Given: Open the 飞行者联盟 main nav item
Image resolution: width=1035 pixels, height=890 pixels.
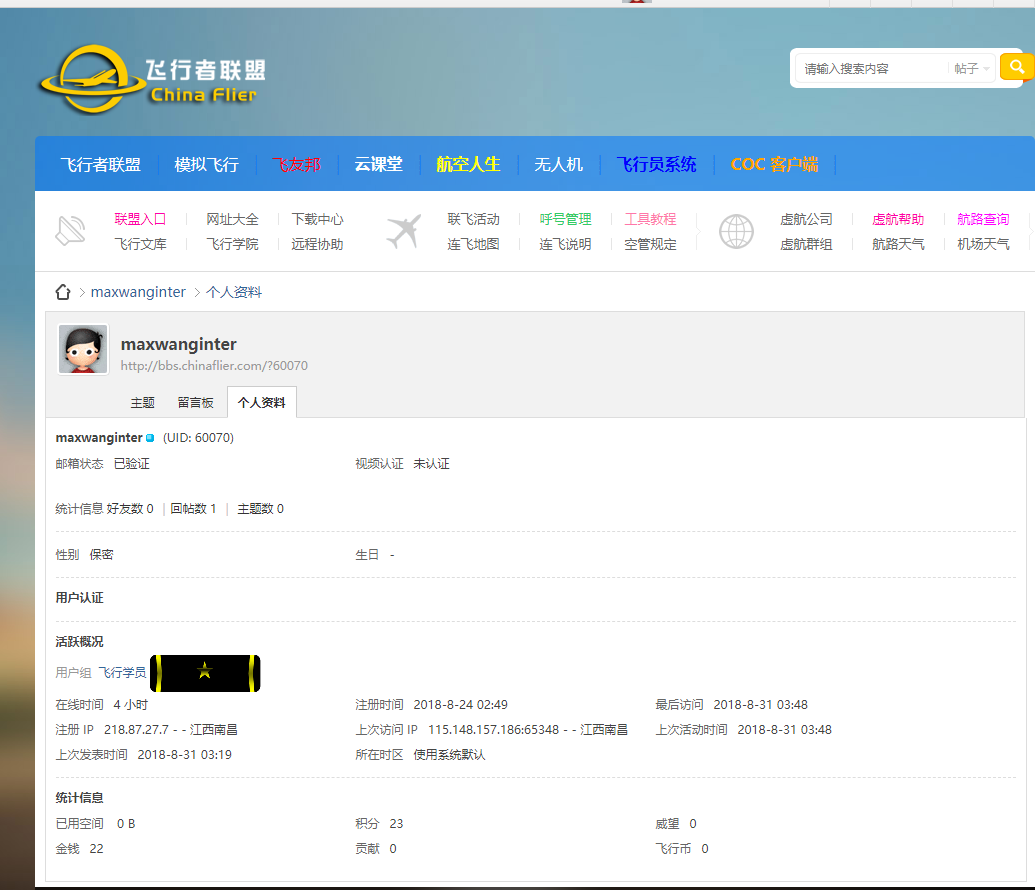Looking at the screenshot, I should point(100,164).
